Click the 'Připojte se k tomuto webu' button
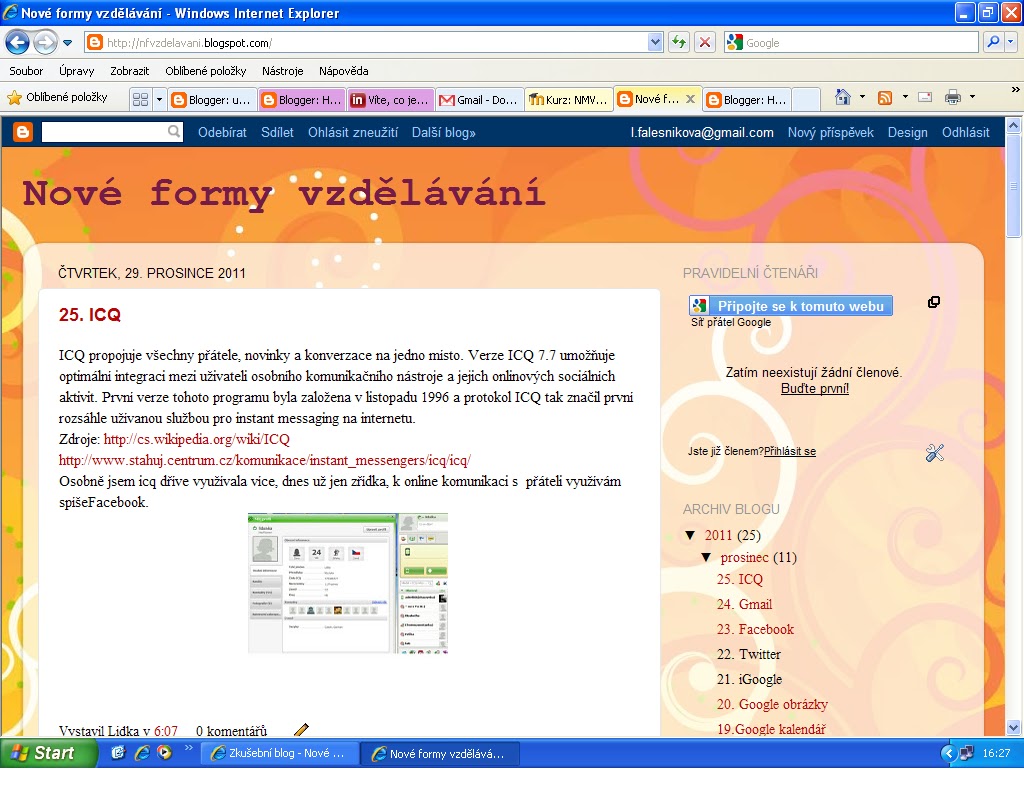Image resolution: width=1024 pixels, height=805 pixels. [x=791, y=306]
